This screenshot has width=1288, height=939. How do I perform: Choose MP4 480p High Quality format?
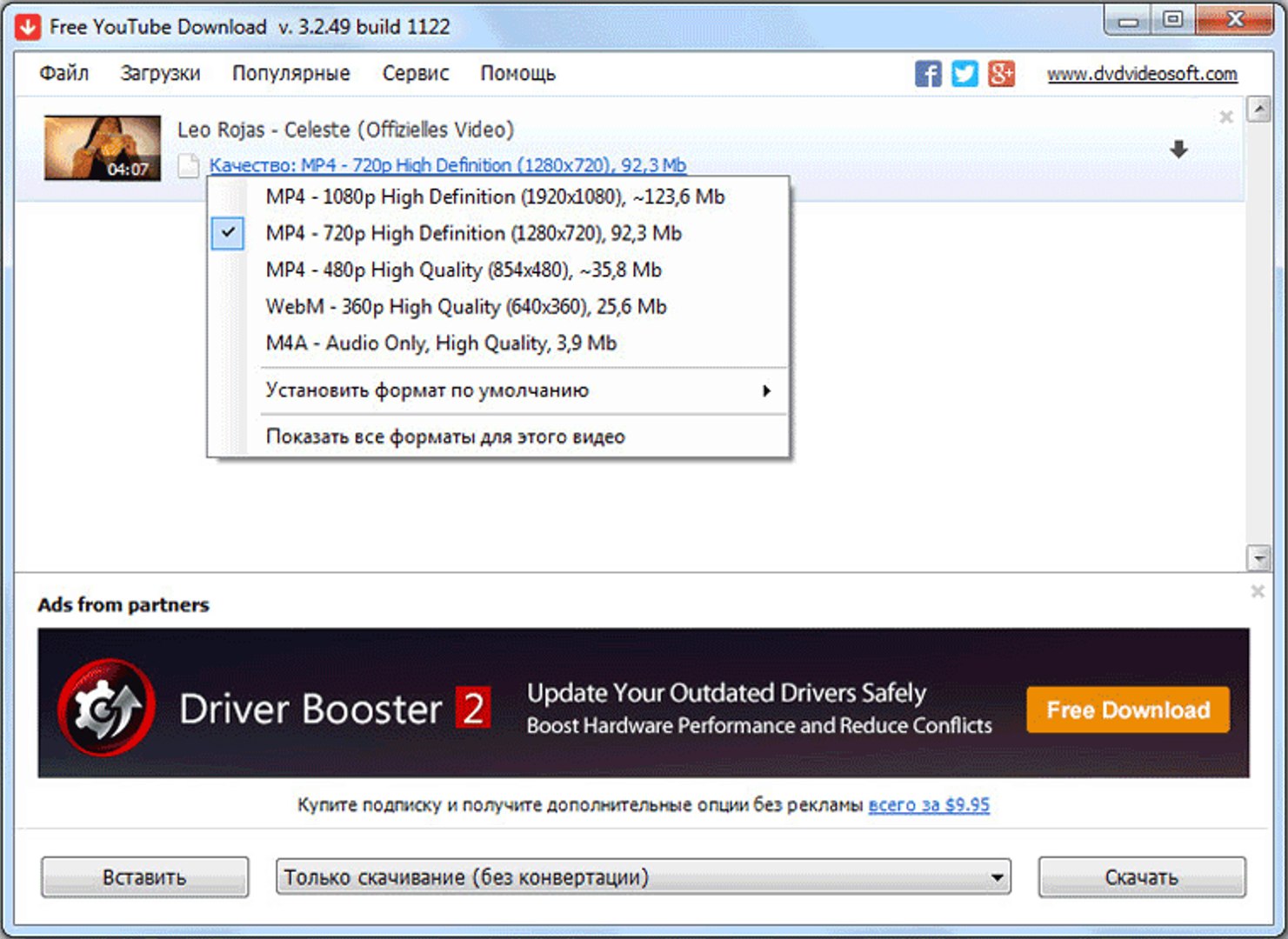(498, 270)
